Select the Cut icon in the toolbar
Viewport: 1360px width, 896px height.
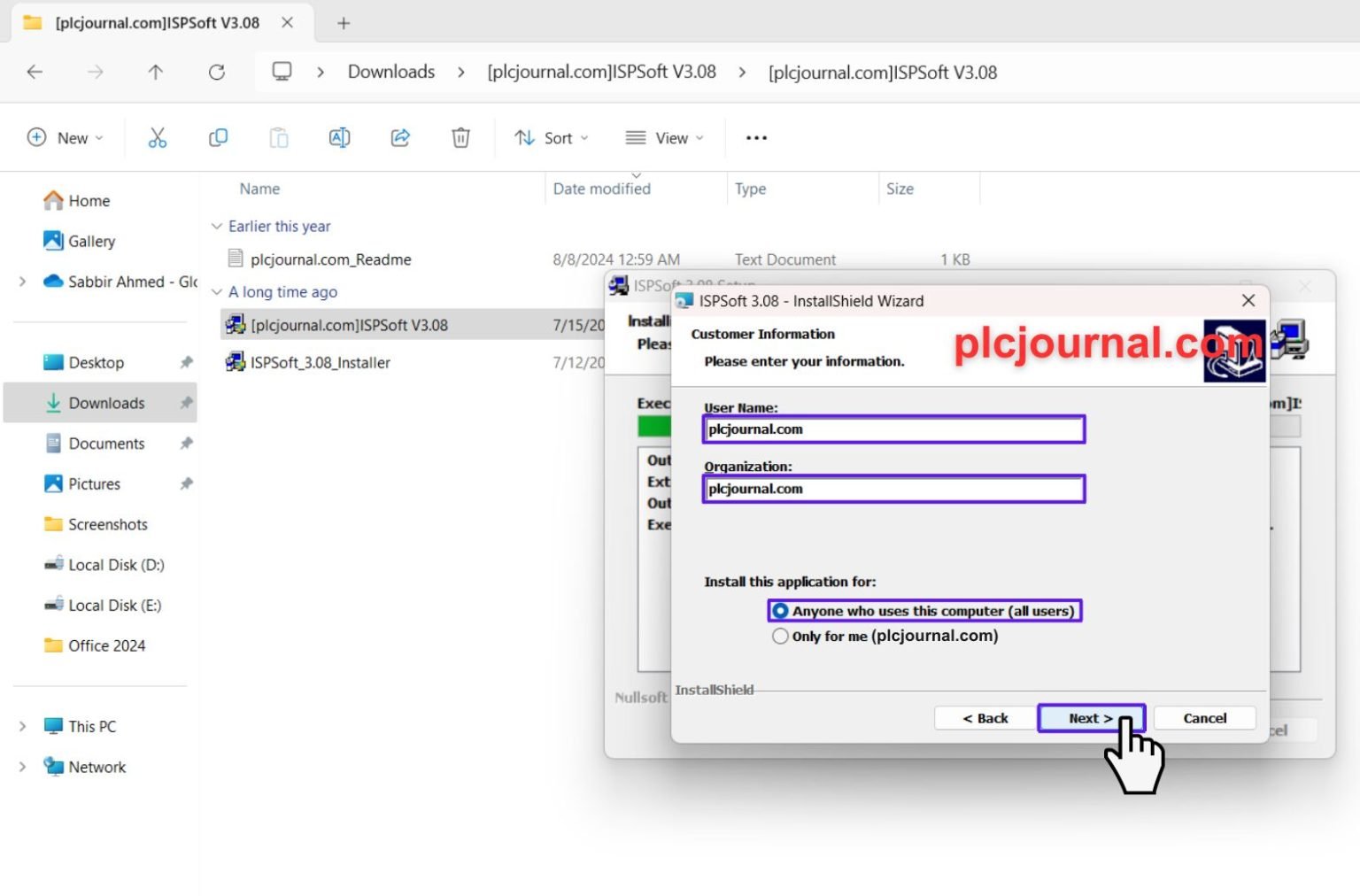pyautogui.click(x=158, y=137)
